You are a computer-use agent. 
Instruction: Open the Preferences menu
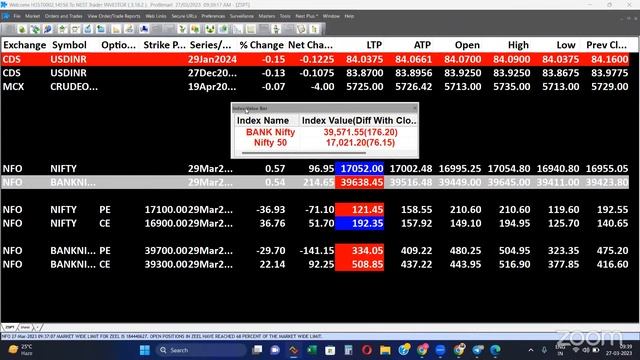click(x=213, y=16)
